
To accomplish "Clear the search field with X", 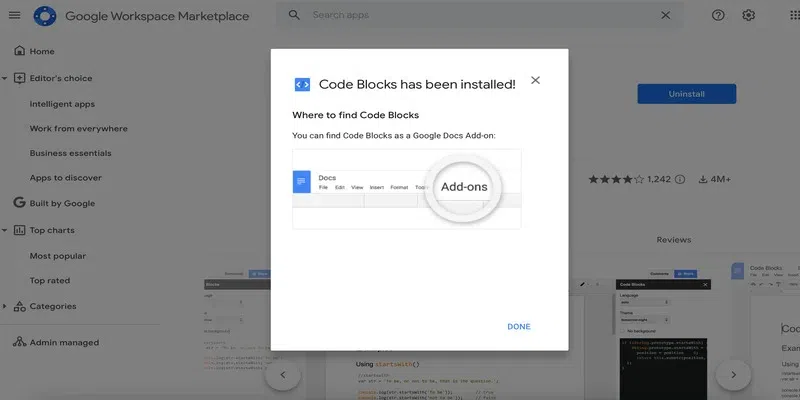I will 665,15.
